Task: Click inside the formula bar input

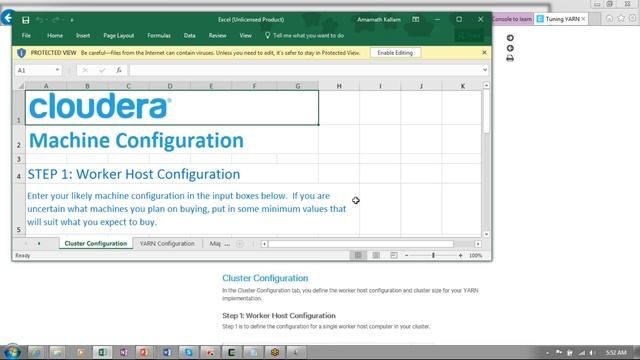Action: (x=305, y=70)
